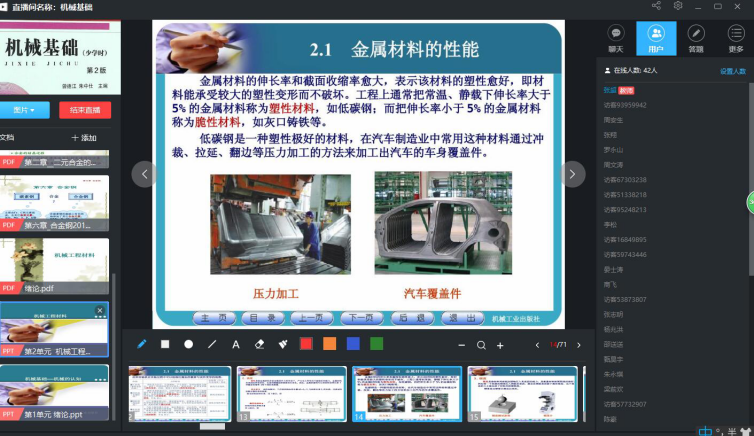Go to next slide with right arrow
Viewport: 754px width, 436px height.
click(x=571, y=174)
